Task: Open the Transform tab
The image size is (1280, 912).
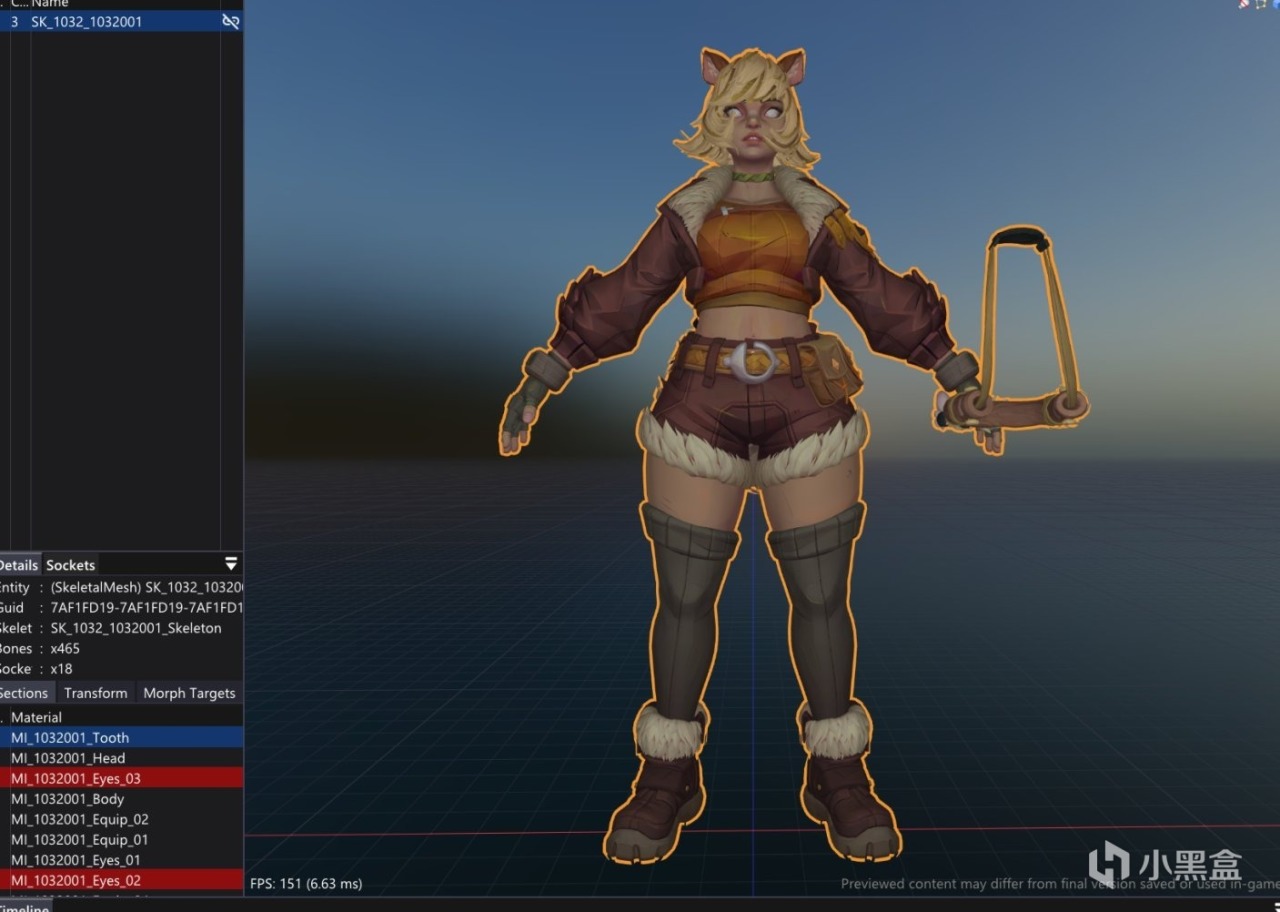Action: coord(96,693)
